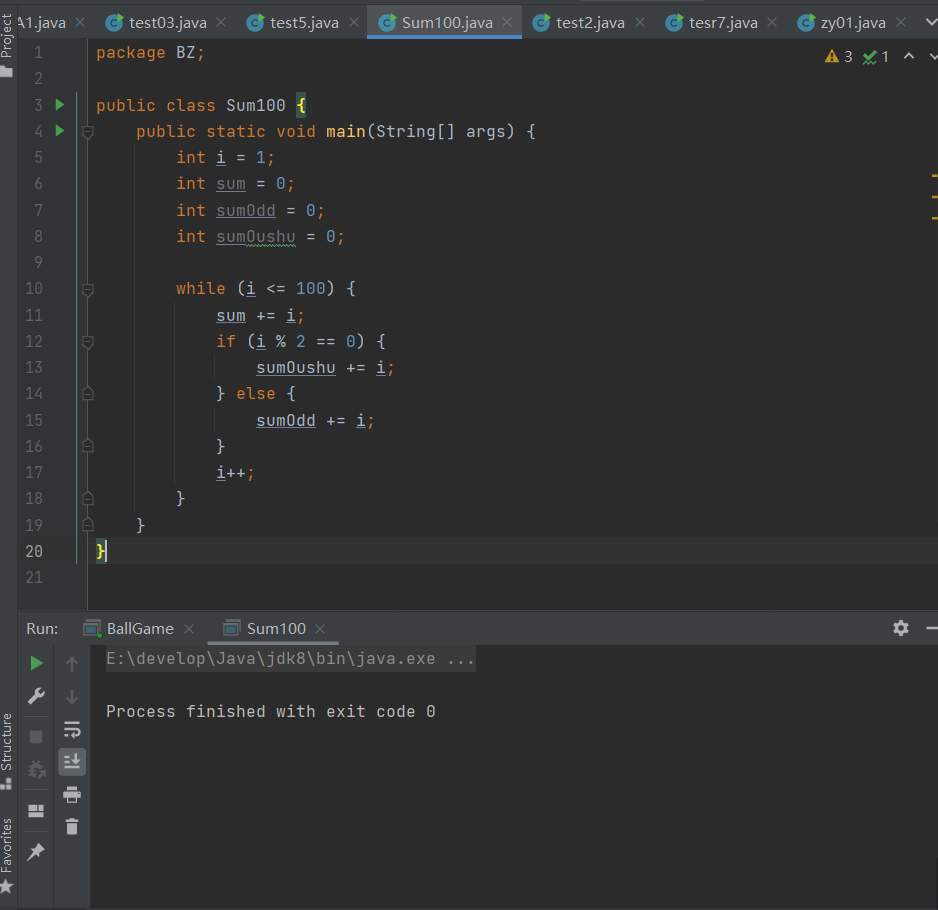Screen dimensions: 938x910
Task: Run the main method from line 4 gutter
Action: pos(60,130)
